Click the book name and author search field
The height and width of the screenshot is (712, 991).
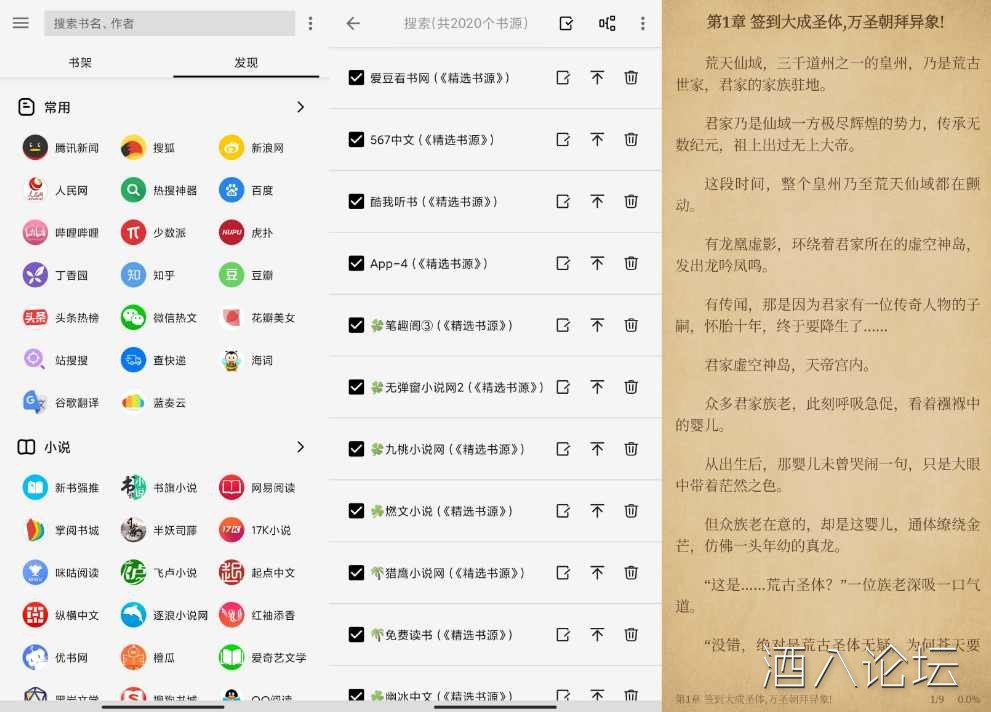(169, 23)
